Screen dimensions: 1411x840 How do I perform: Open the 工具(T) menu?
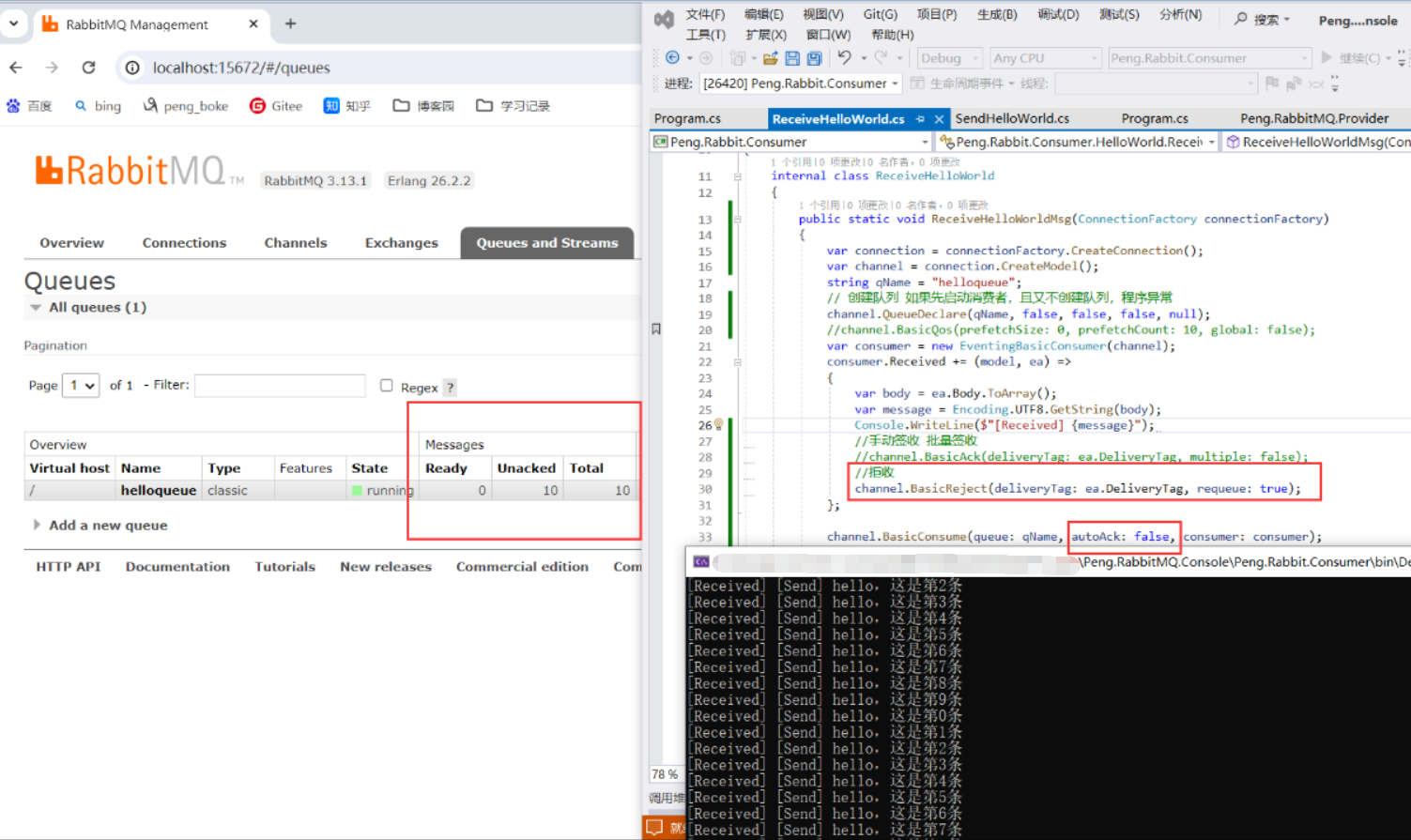(x=705, y=35)
